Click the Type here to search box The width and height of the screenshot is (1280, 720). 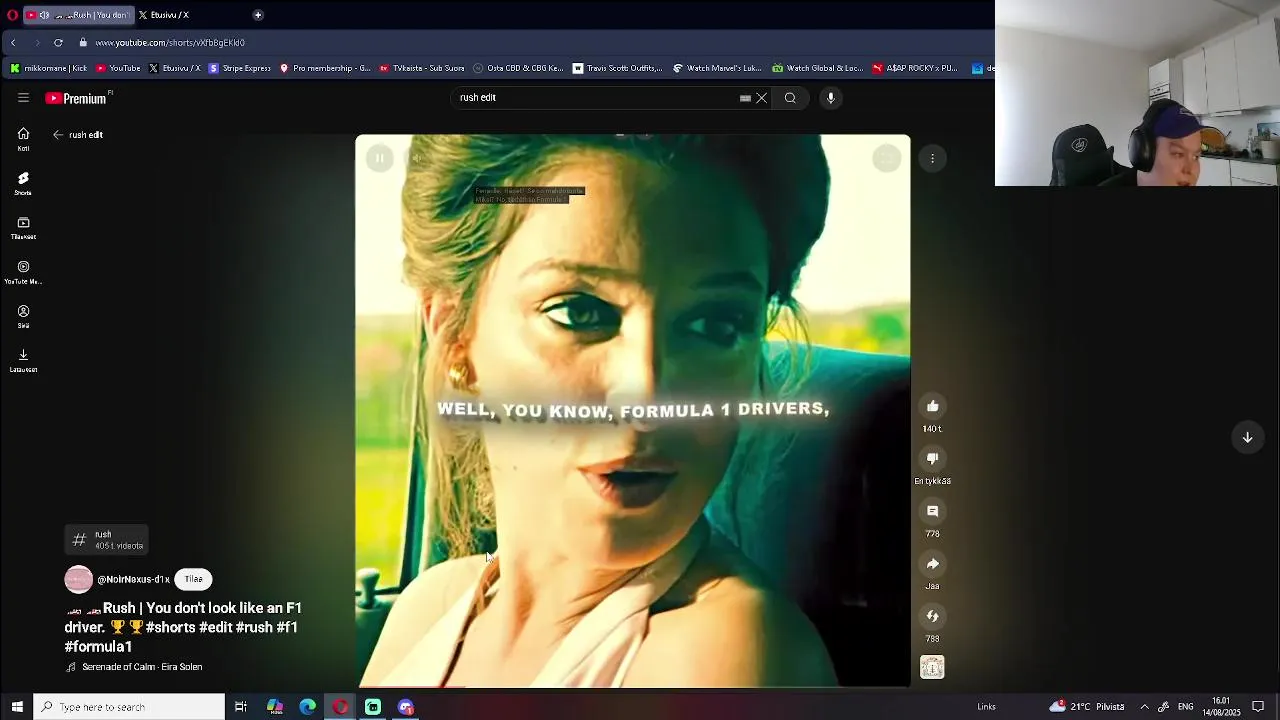130,707
